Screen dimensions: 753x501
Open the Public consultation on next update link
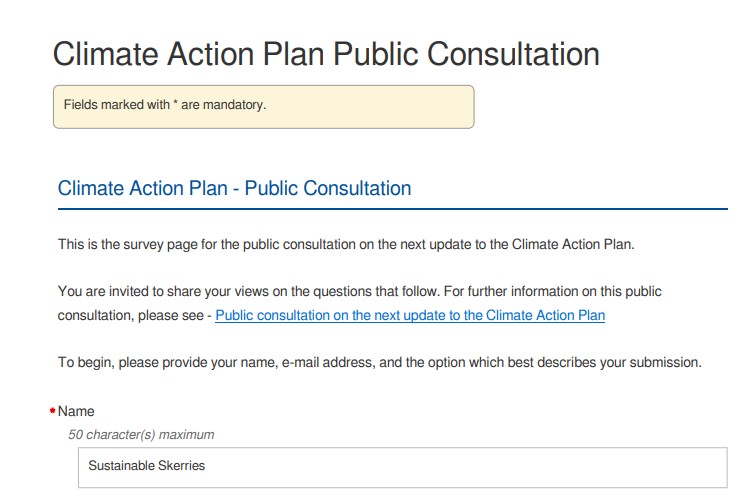[x=410, y=315]
